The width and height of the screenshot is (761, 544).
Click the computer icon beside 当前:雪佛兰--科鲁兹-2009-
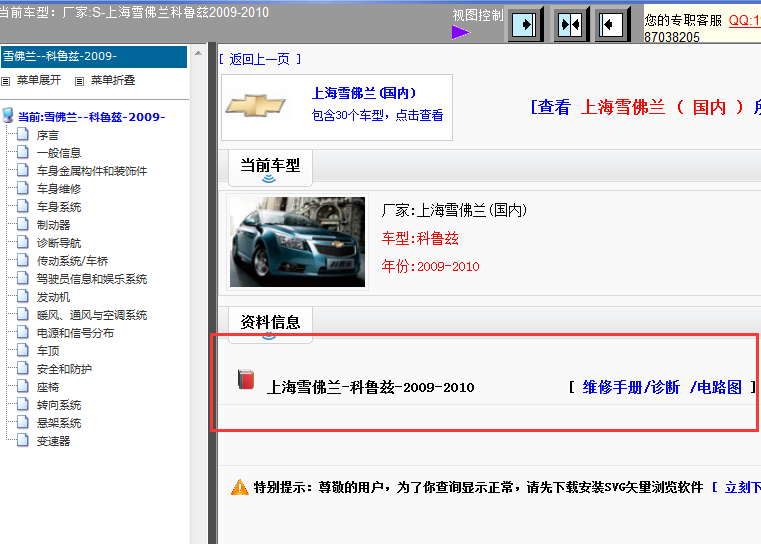click(x=8, y=115)
